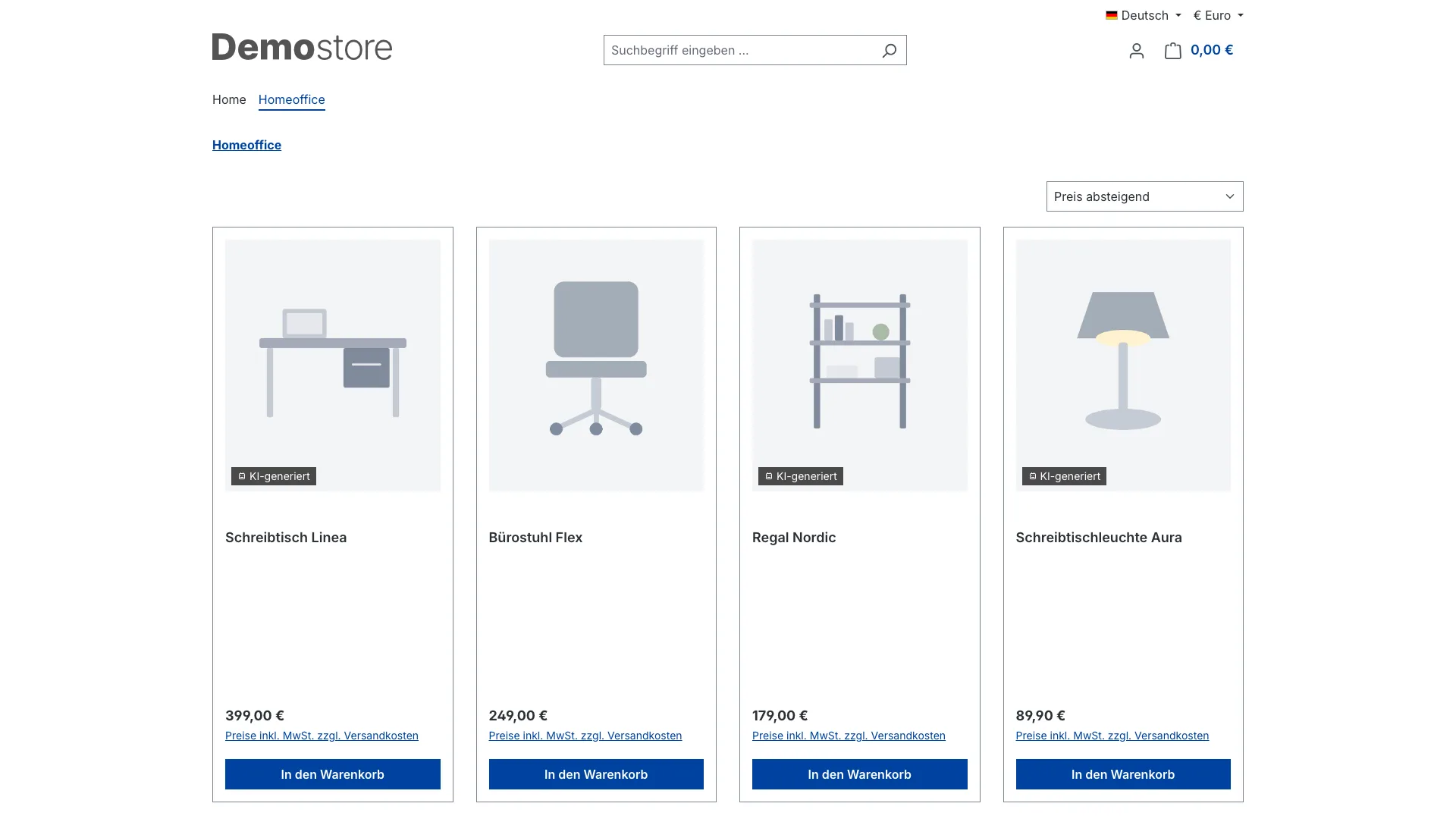Open the Regal Nordic shelf image
Screen dimensions: 1456x819
coord(860,366)
